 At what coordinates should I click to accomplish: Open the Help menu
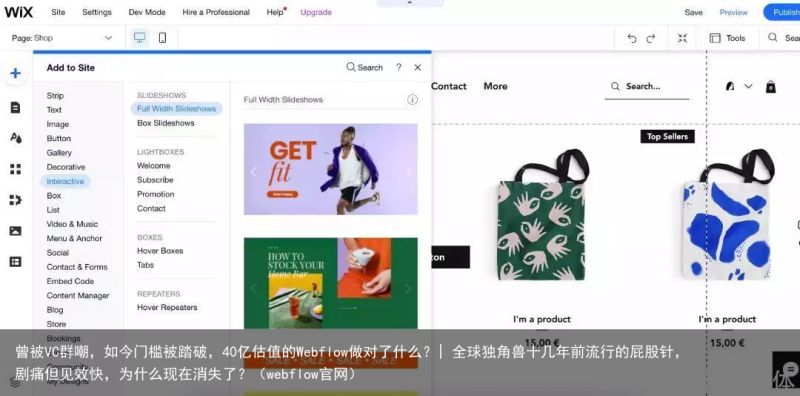[x=275, y=12]
